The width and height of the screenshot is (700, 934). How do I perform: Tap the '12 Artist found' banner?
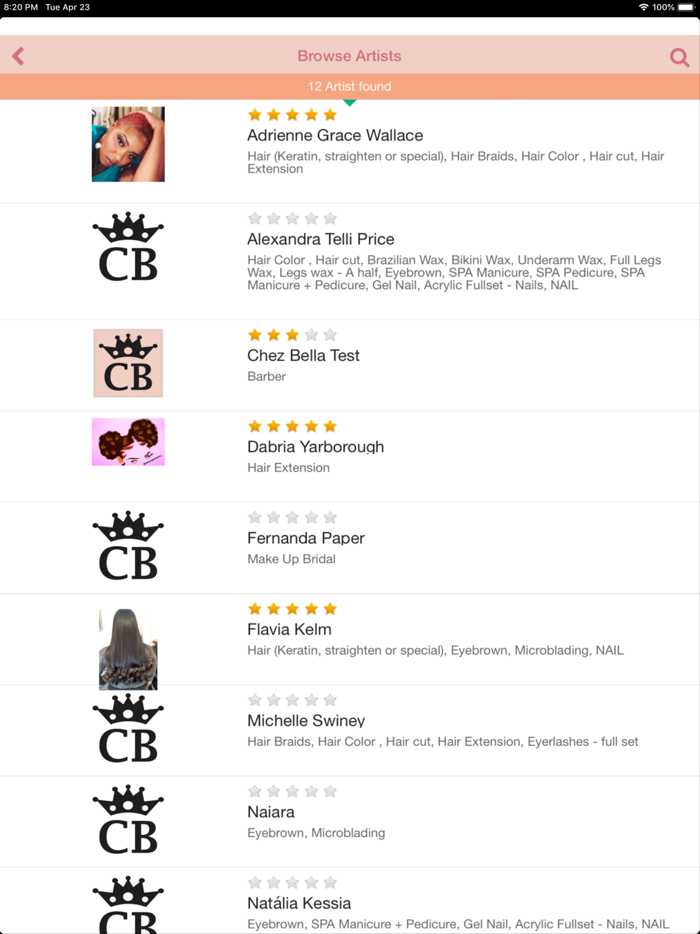click(x=350, y=87)
